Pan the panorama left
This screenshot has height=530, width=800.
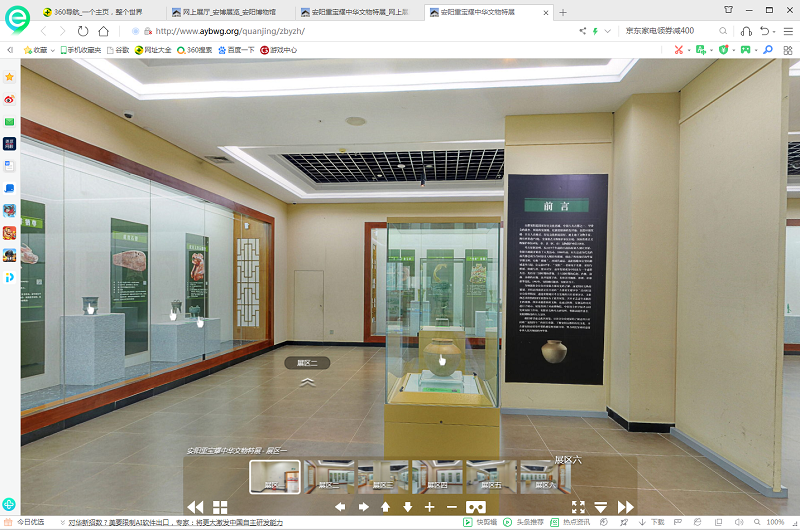[x=340, y=507]
